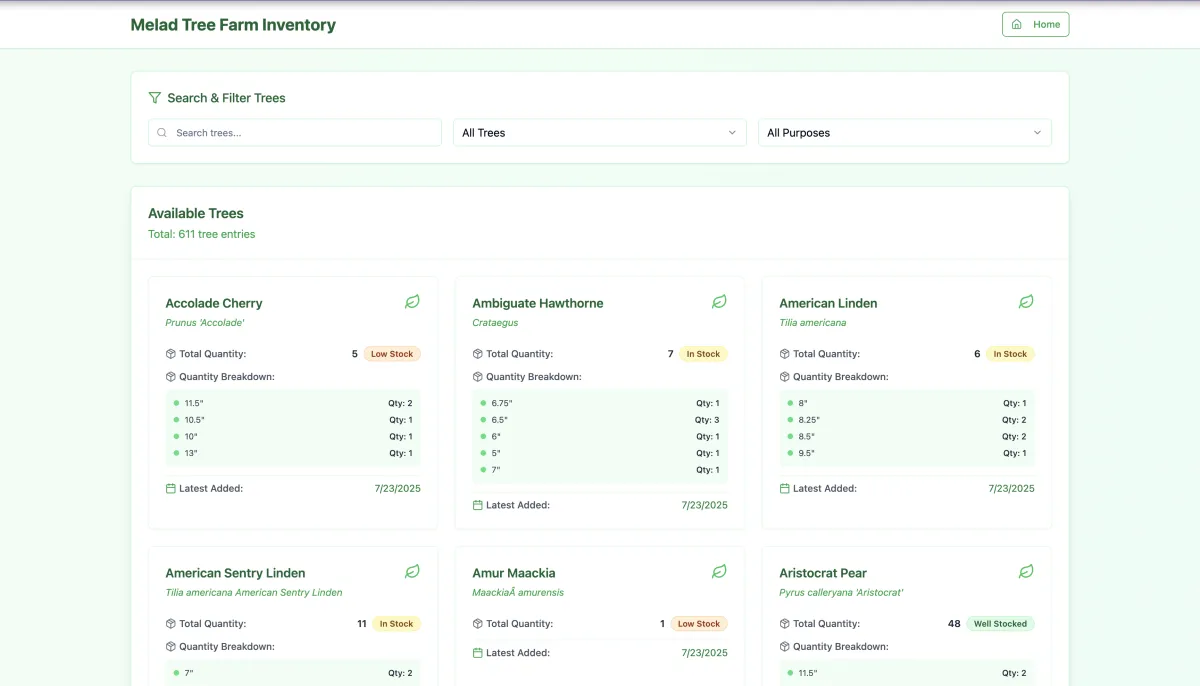Select the Accolade Cherry card title
The width and height of the screenshot is (1200, 686).
214,303
